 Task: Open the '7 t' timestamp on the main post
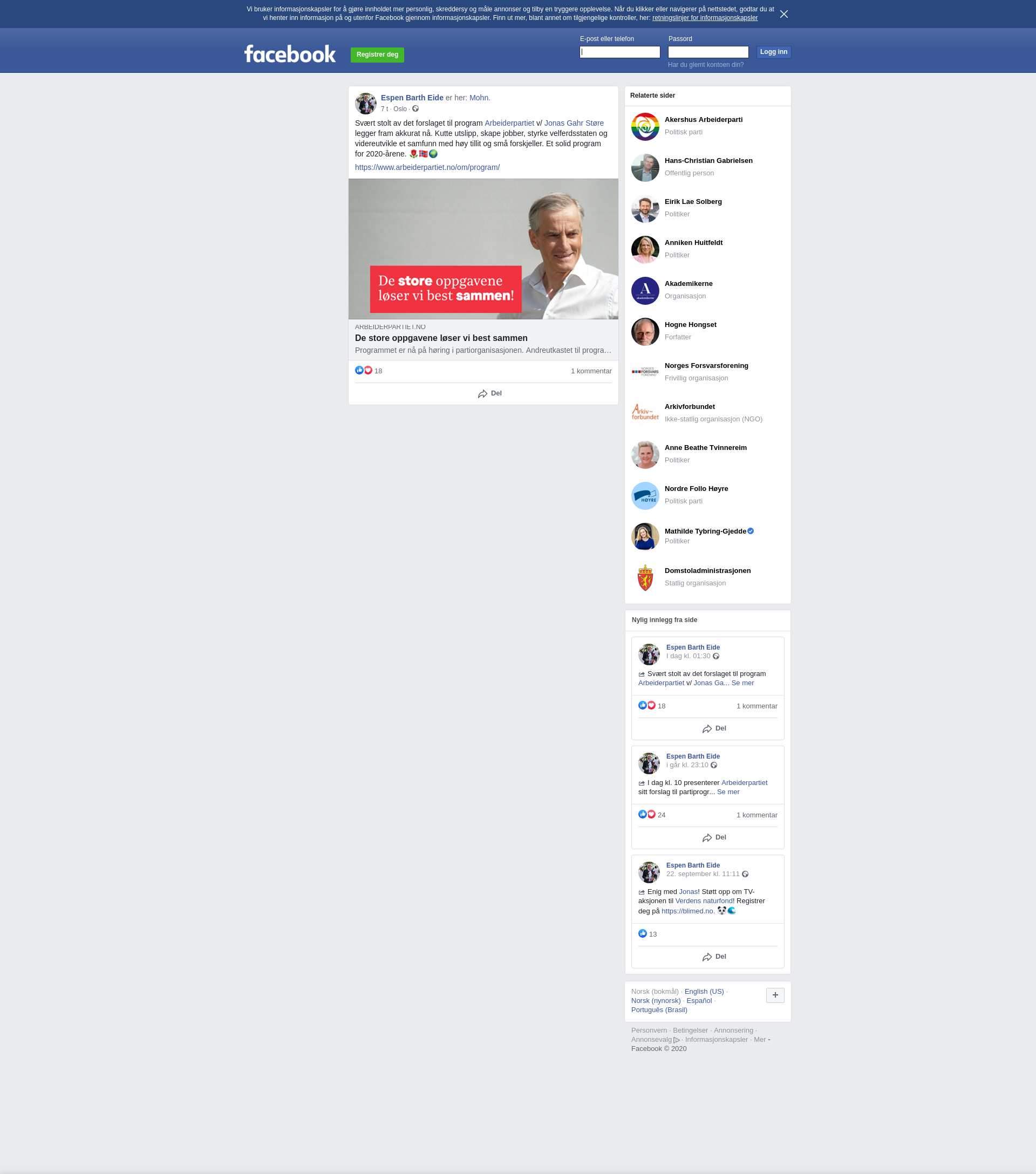click(384, 109)
